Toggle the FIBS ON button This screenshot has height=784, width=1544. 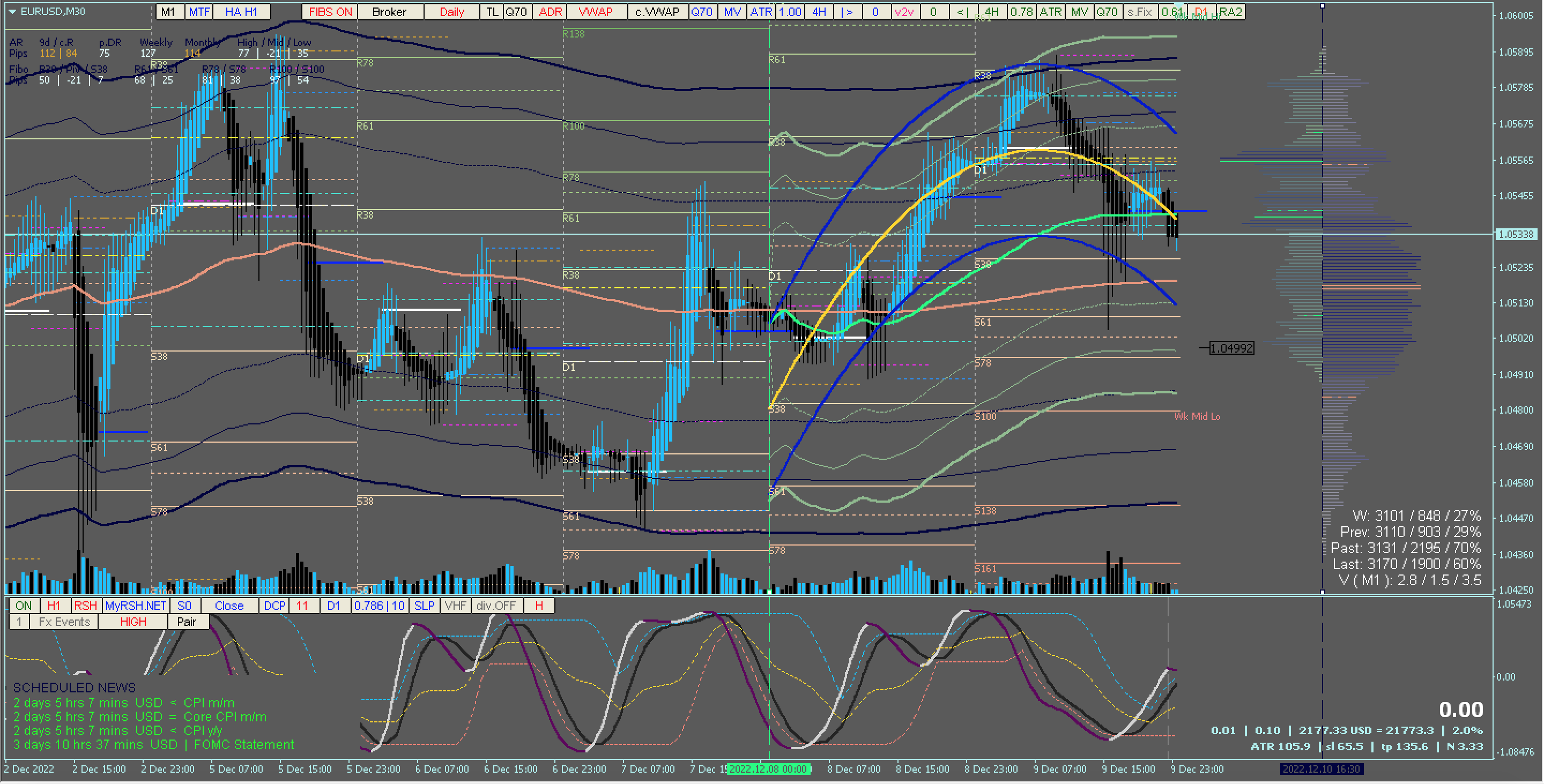[330, 12]
